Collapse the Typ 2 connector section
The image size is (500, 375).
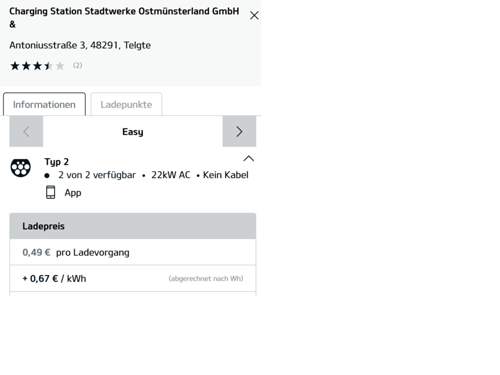[248, 158]
